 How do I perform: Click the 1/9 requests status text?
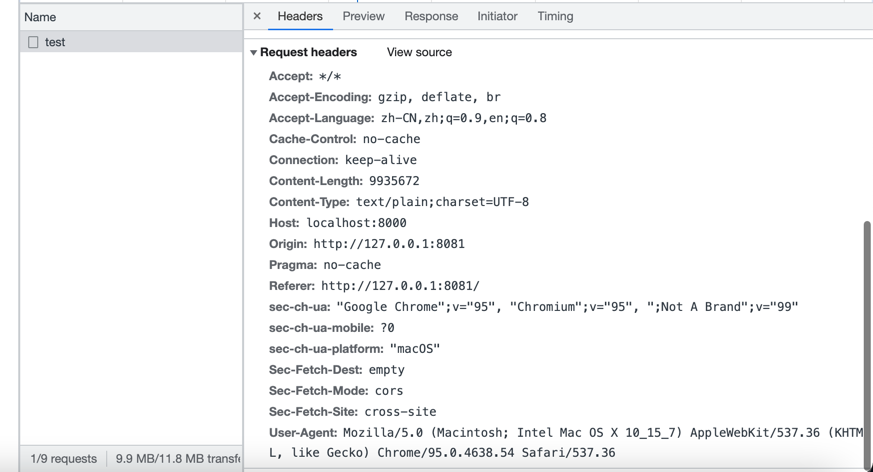(64, 459)
